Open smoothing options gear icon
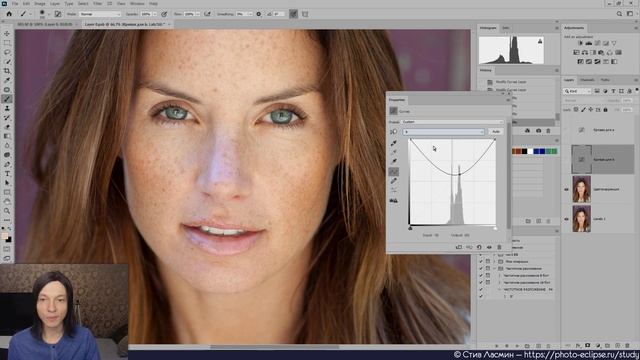Screen dimensions: 640x360 (x=258, y=14)
